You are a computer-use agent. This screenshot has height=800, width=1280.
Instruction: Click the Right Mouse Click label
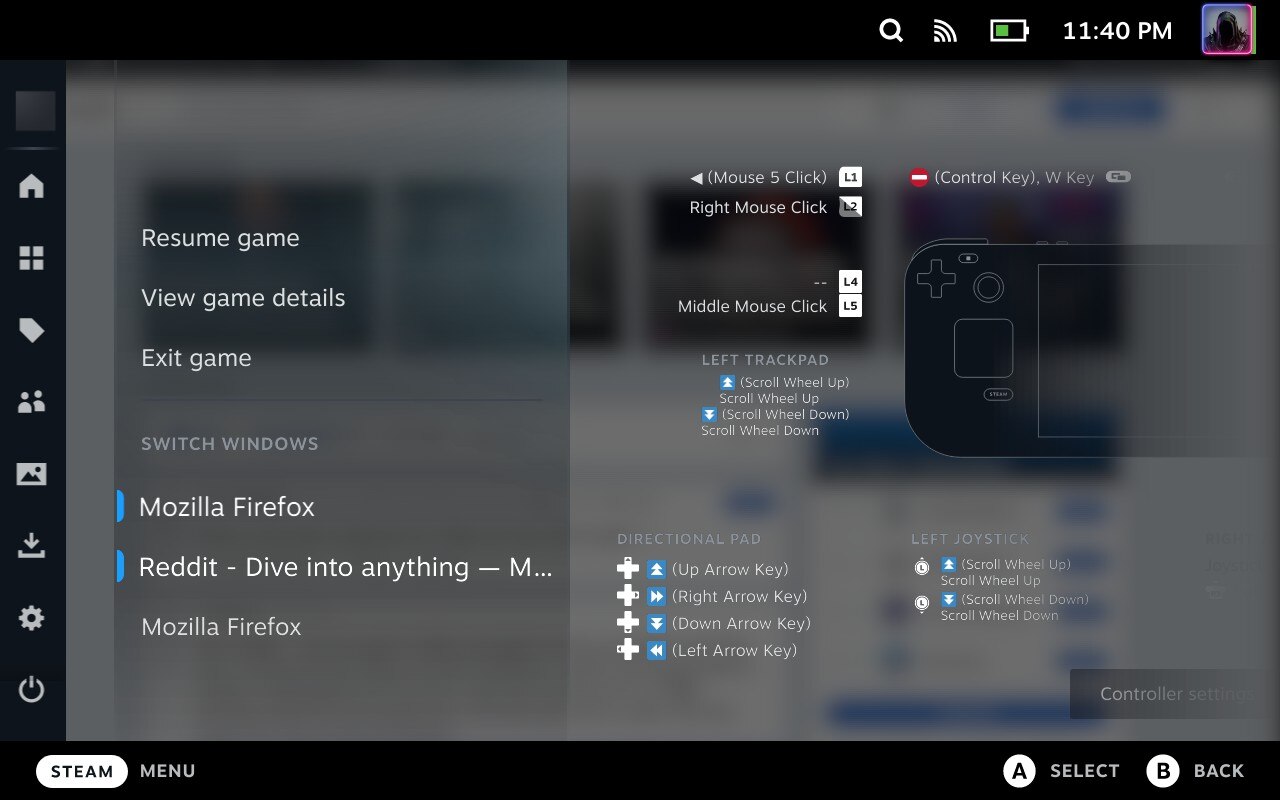pyautogui.click(x=758, y=207)
